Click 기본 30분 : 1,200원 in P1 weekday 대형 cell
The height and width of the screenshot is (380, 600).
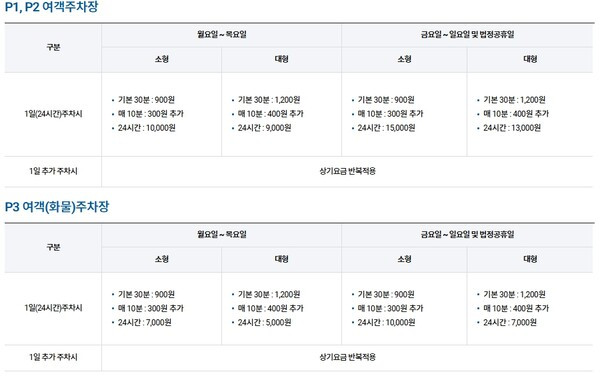pos(269,100)
